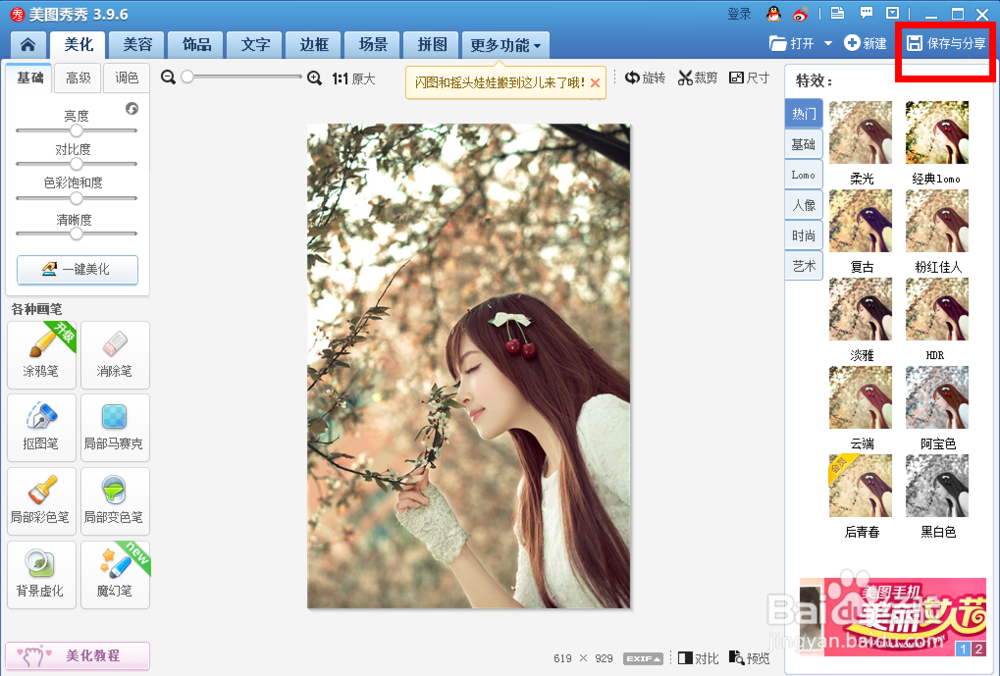Click the 亮度 brightness slider handle
The width and height of the screenshot is (1000, 676).
[x=77, y=130]
